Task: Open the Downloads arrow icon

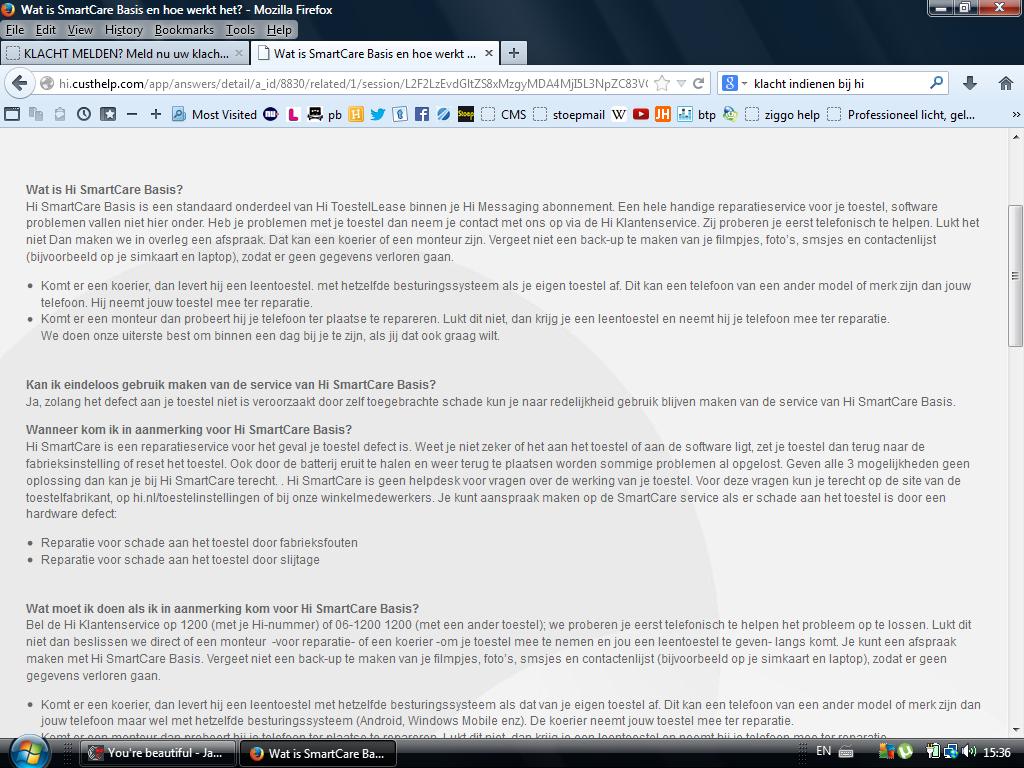Action: click(x=969, y=83)
